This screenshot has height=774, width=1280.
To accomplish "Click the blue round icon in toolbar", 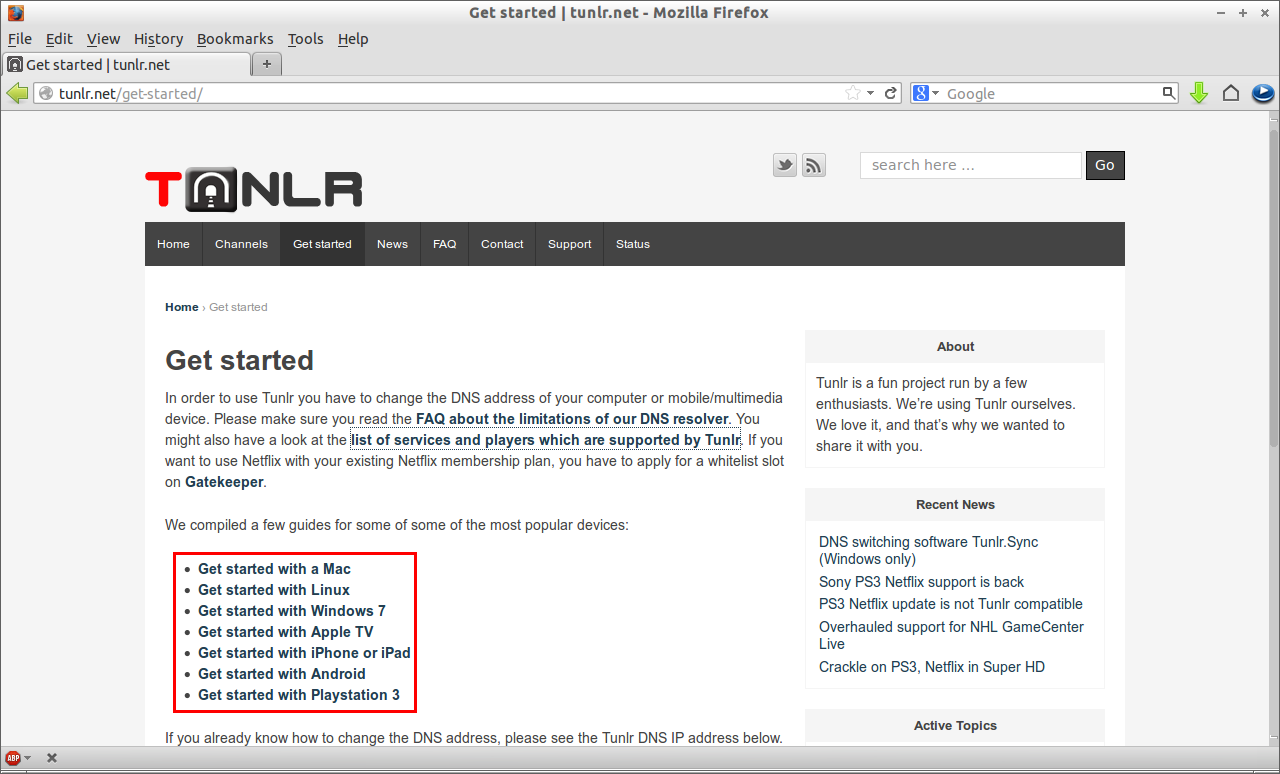I will click(x=1262, y=93).
